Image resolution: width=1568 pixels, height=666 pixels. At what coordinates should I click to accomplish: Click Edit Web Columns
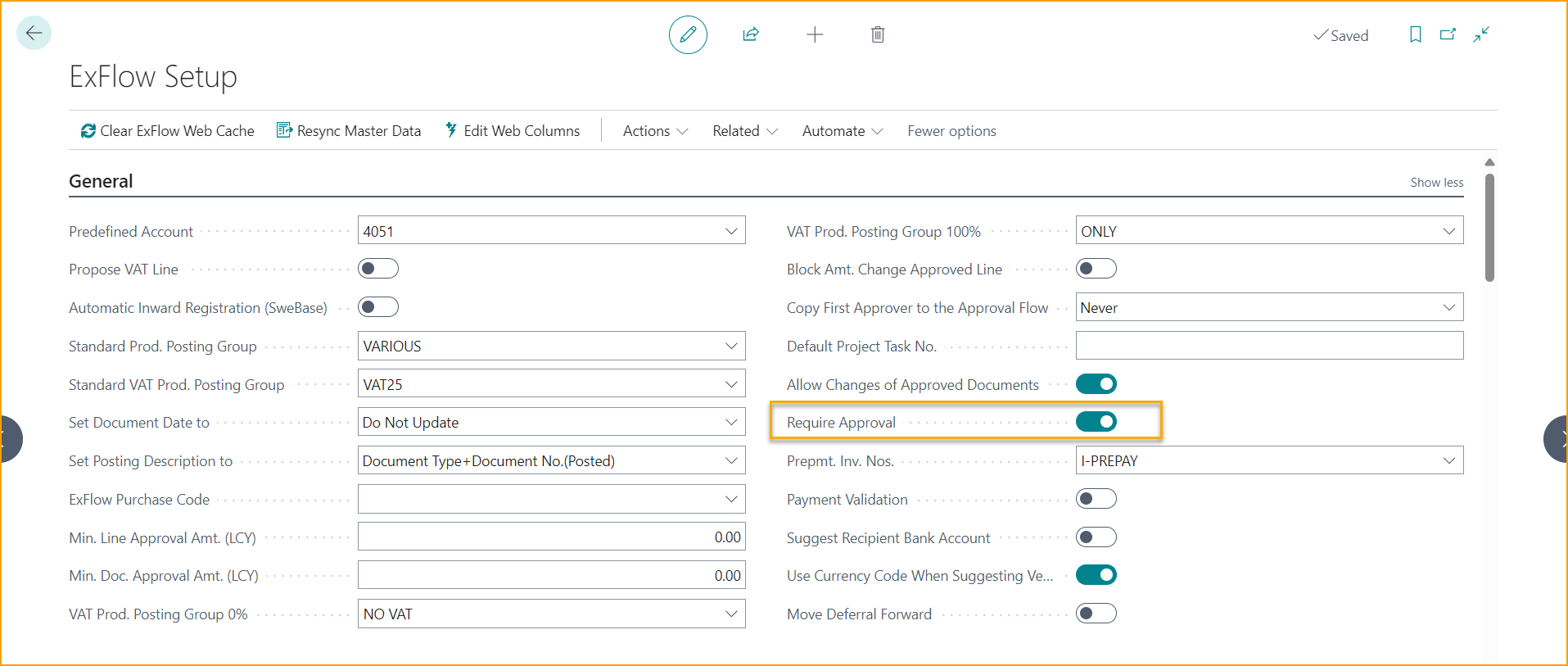513,131
